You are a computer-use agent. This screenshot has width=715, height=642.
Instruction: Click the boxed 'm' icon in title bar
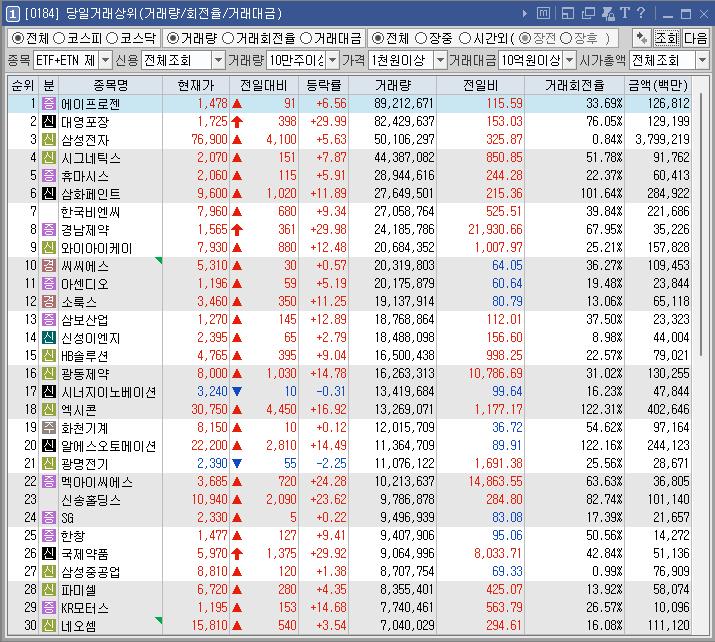543,13
